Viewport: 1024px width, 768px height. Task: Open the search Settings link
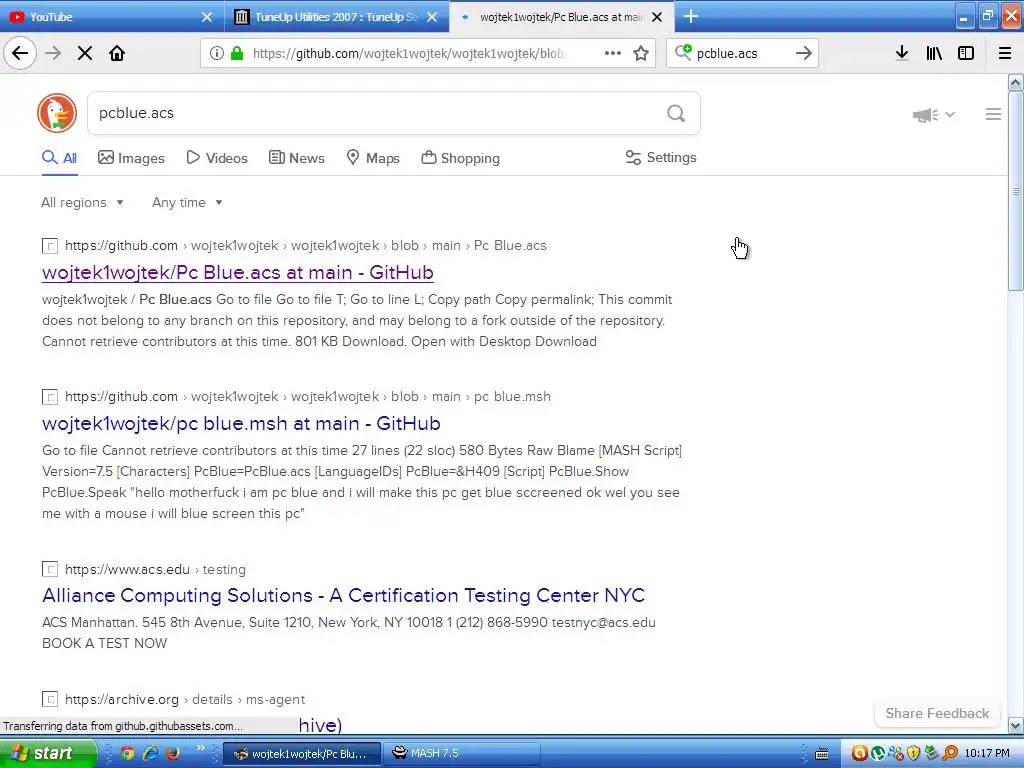pyautogui.click(x=661, y=157)
